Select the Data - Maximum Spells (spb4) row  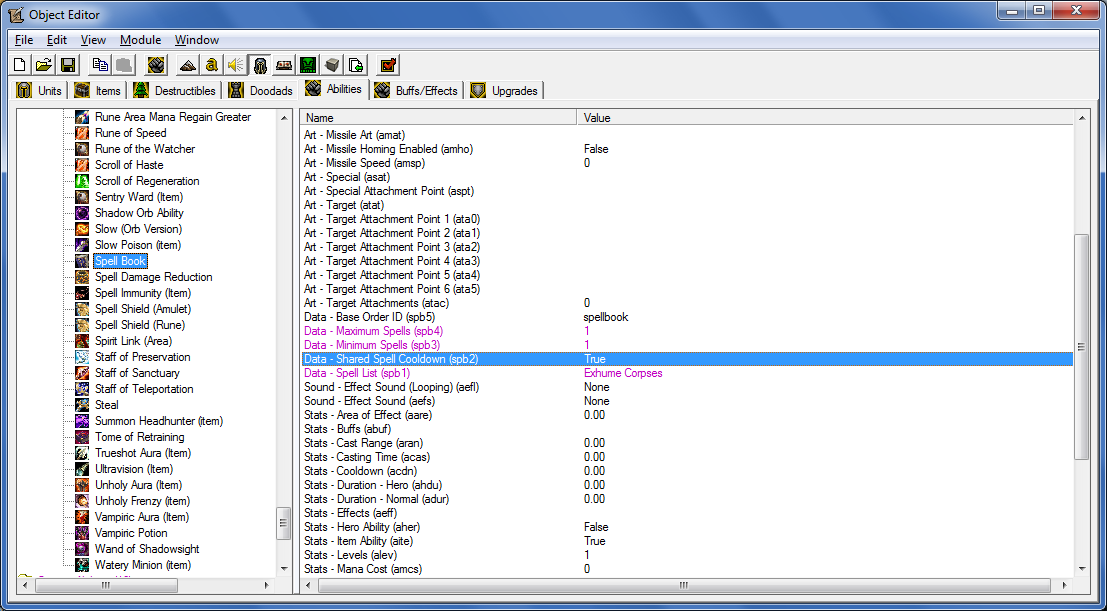point(686,331)
